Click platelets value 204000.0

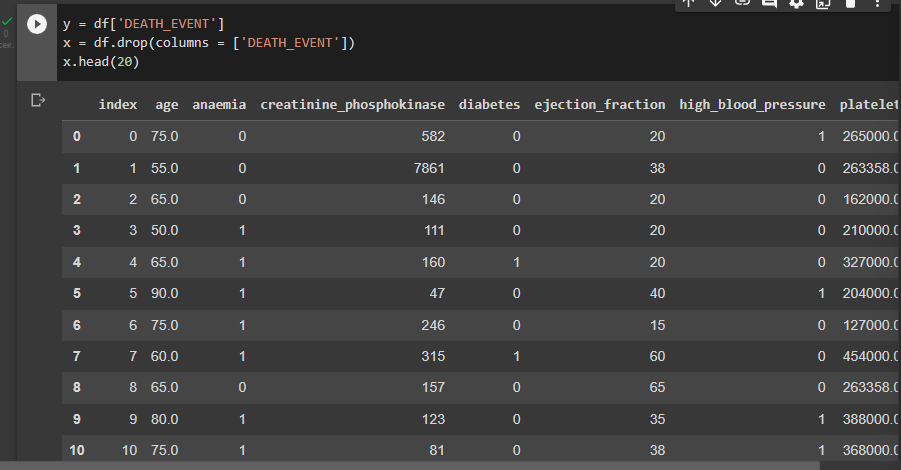click(870, 293)
